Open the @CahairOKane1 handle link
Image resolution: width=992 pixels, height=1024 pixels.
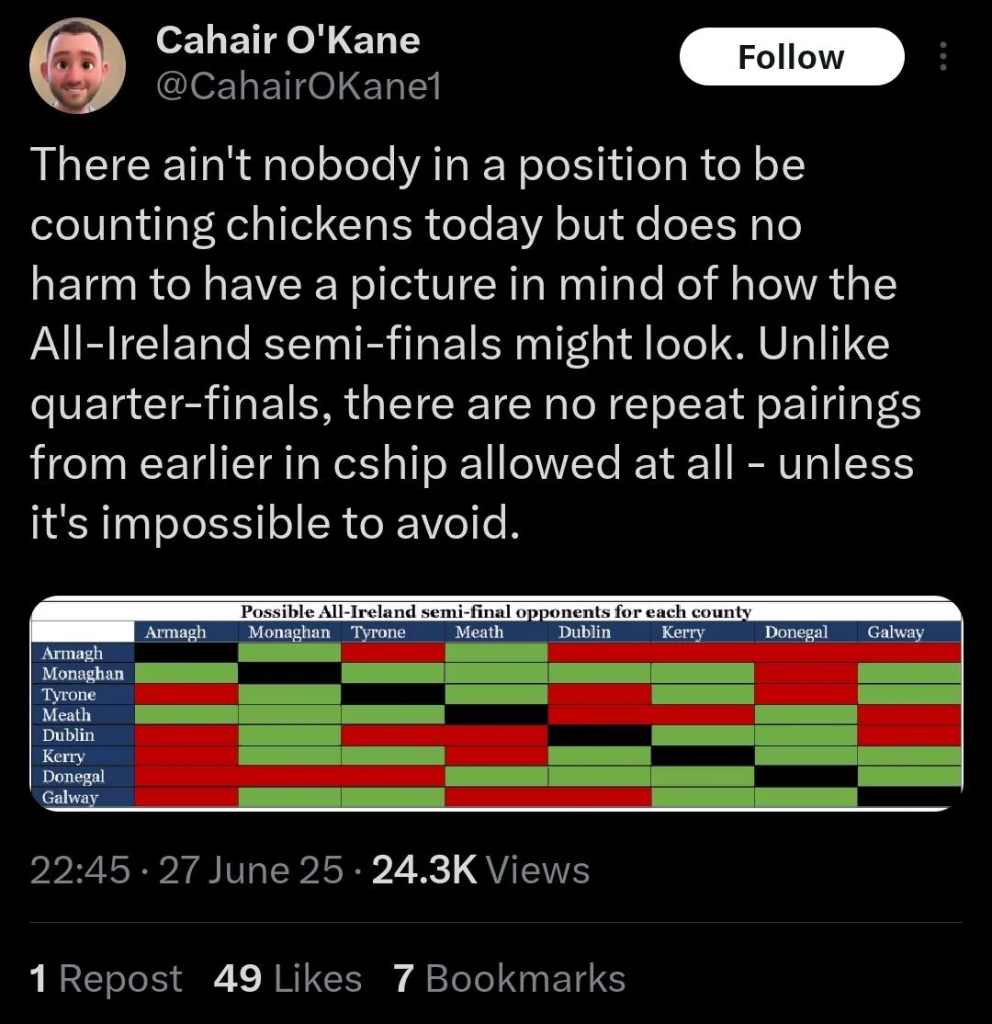(x=298, y=86)
